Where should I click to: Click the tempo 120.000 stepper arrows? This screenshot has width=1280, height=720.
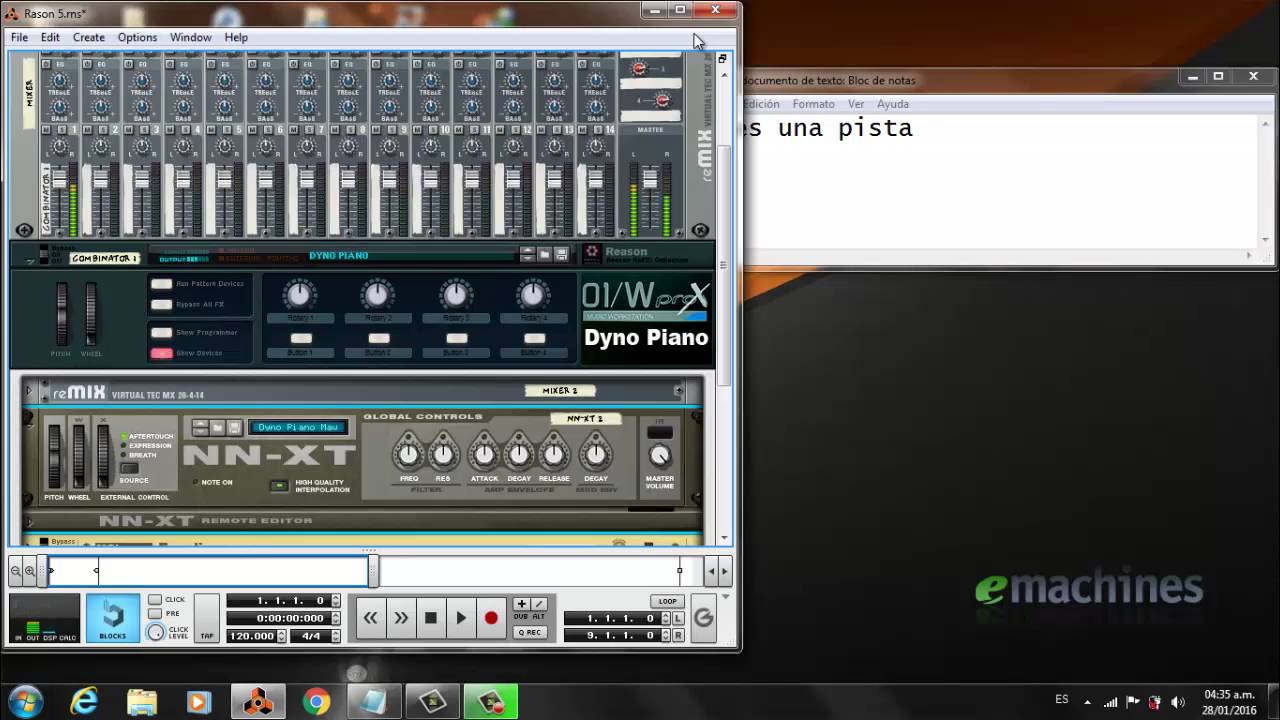click(x=280, y=636)
